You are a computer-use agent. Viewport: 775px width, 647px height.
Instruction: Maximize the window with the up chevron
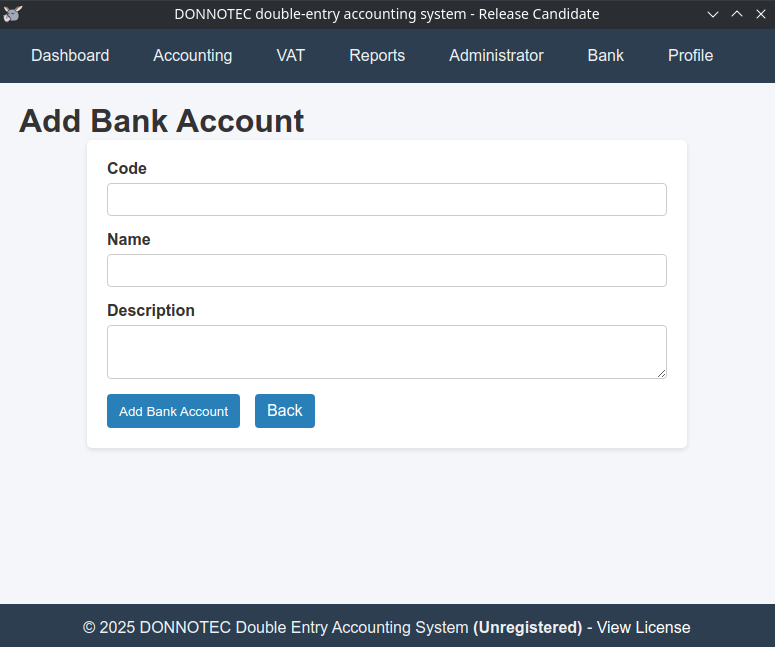click(737, 14)
